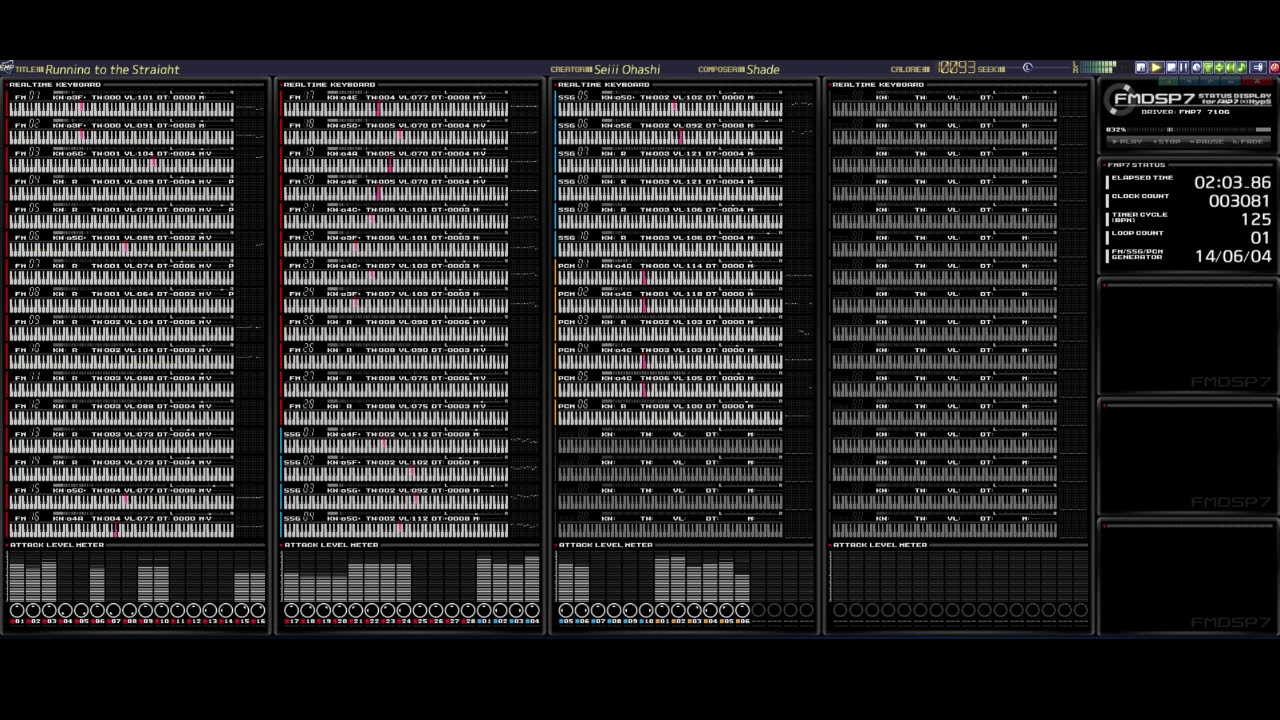Click the timer cycle BPM value 125
The width and height of the screenshot is (1280, 720).
click(1255, 219)
